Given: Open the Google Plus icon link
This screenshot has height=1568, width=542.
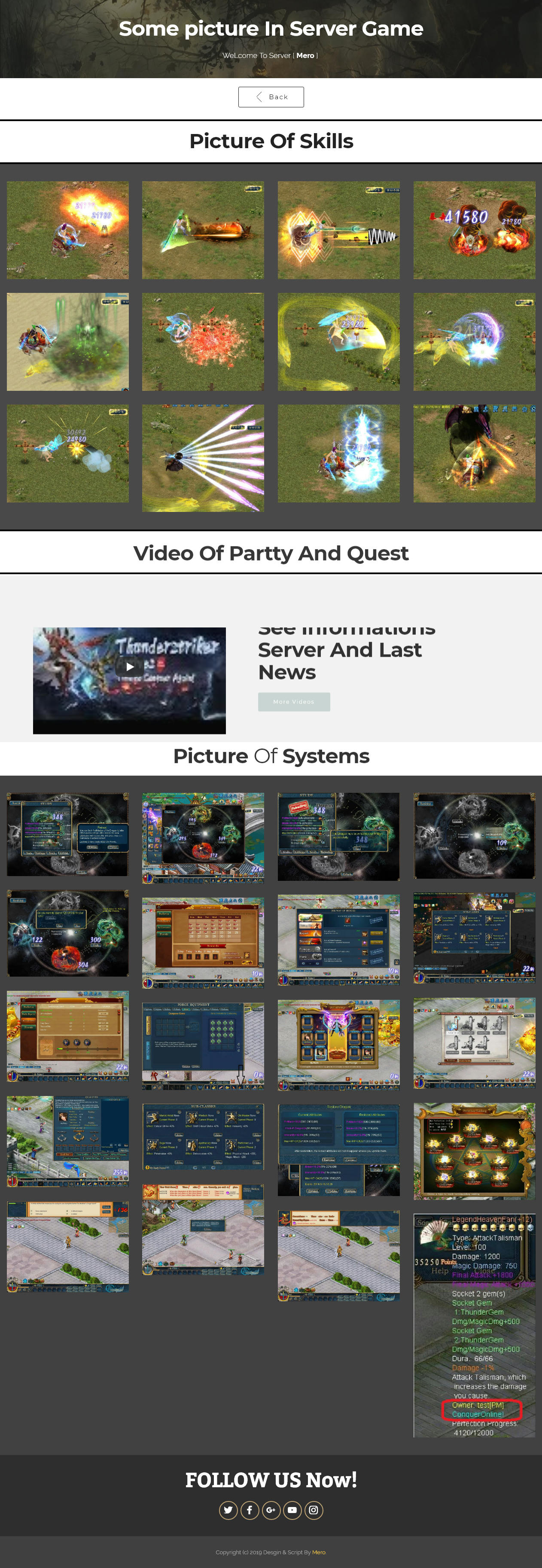Looking at the screenshot, I should click(x=271, y=1510).
